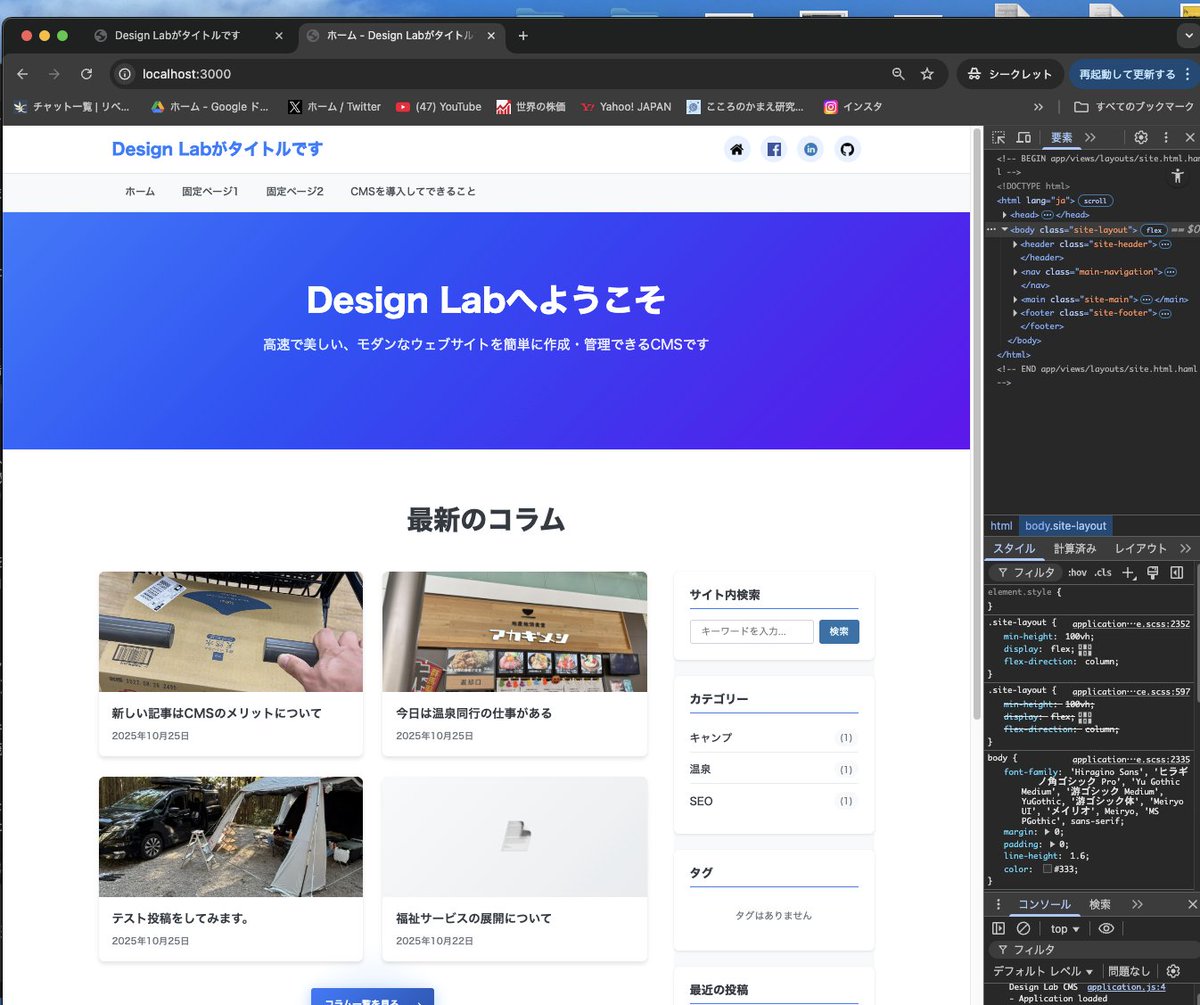Go back with browser back arrow

tap(23, 74)
